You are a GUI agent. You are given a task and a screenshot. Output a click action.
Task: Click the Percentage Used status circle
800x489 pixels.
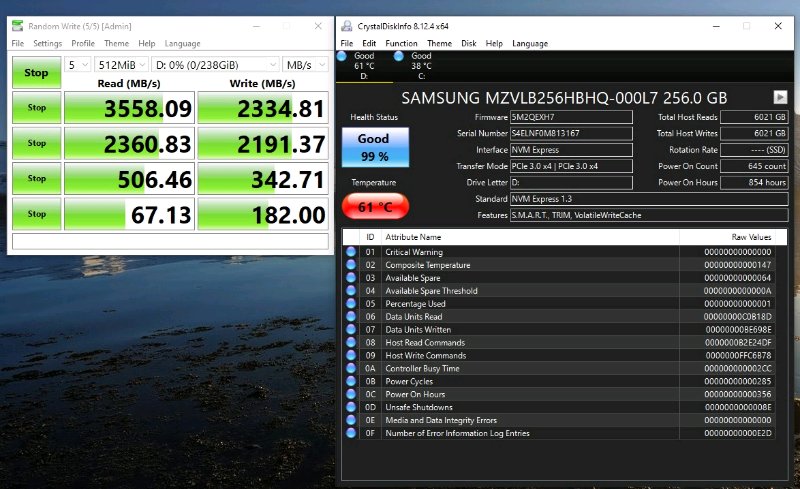click(x=351, y=304)
